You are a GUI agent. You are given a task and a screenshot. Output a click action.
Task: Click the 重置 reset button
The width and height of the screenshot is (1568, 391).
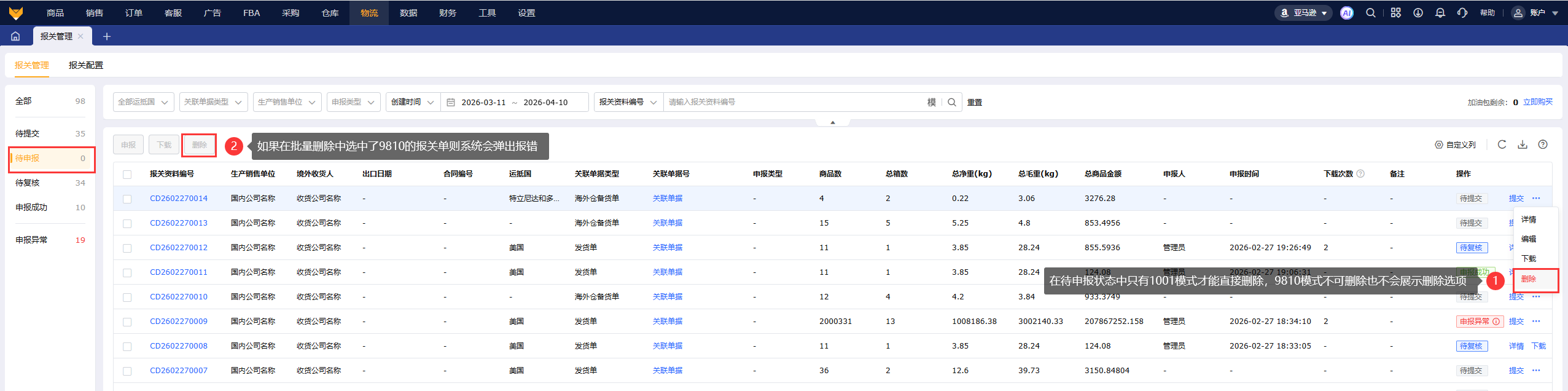(975, 102)
